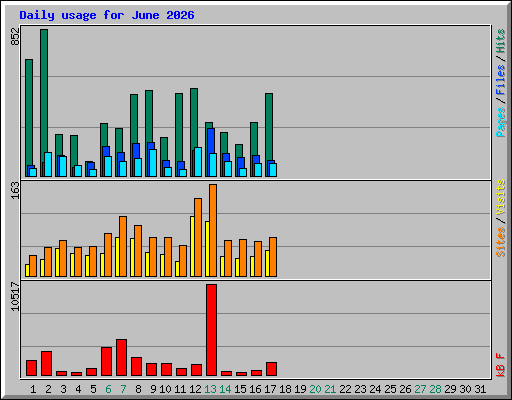Screen dimensions: 512x400
Task: Click the 852 hits axis value
Action: point(15,37)
